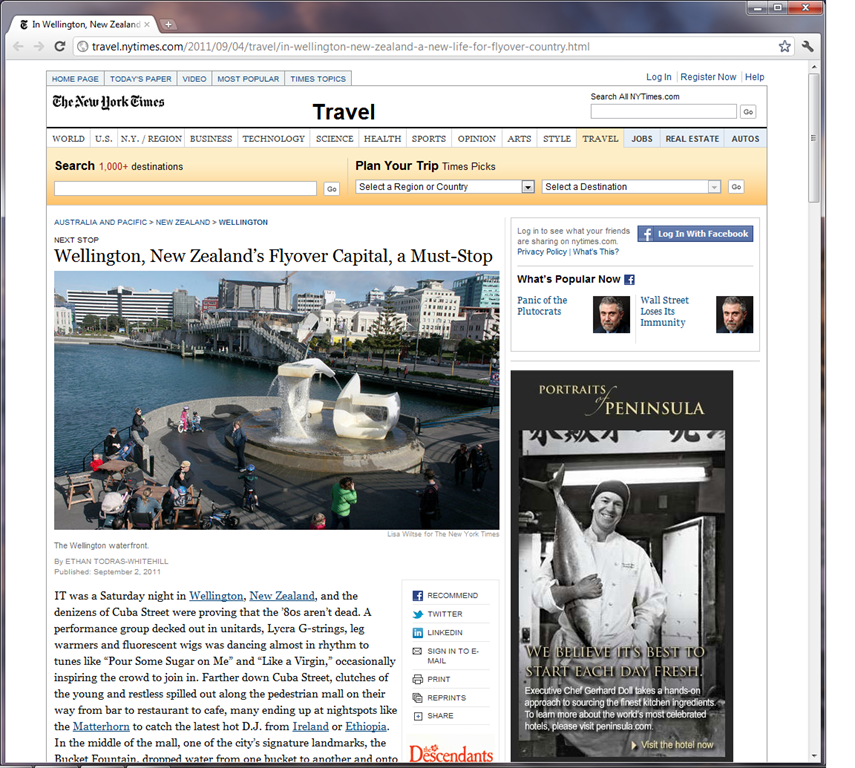Go to the WORLD section
Screen dimensions: 855x768
pos(68,139)
